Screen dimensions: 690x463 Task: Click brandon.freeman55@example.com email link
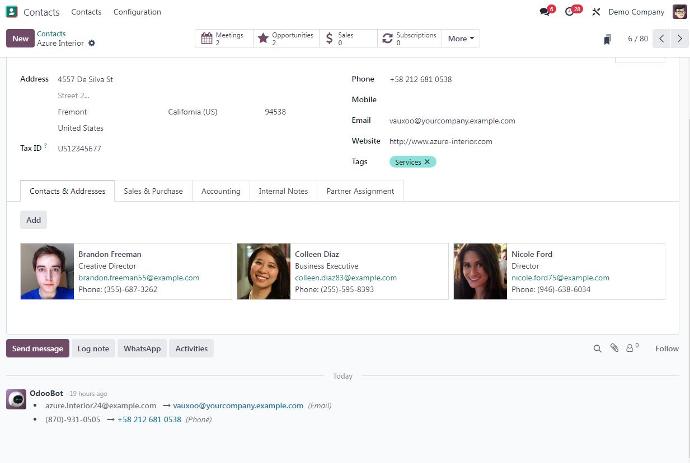click(139, 278)
